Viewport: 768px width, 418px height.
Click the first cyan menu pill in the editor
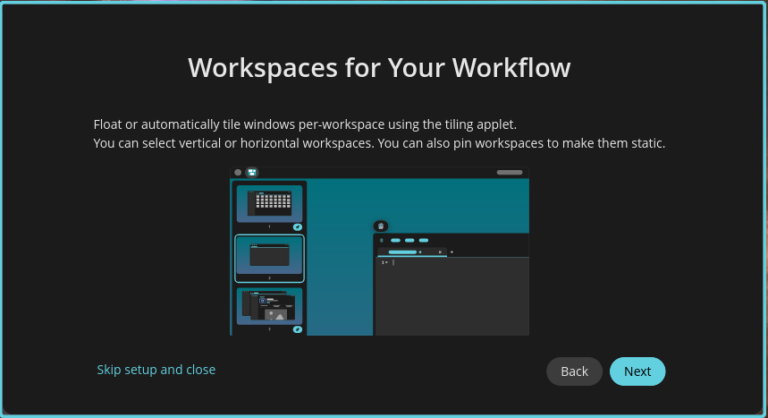395,241
